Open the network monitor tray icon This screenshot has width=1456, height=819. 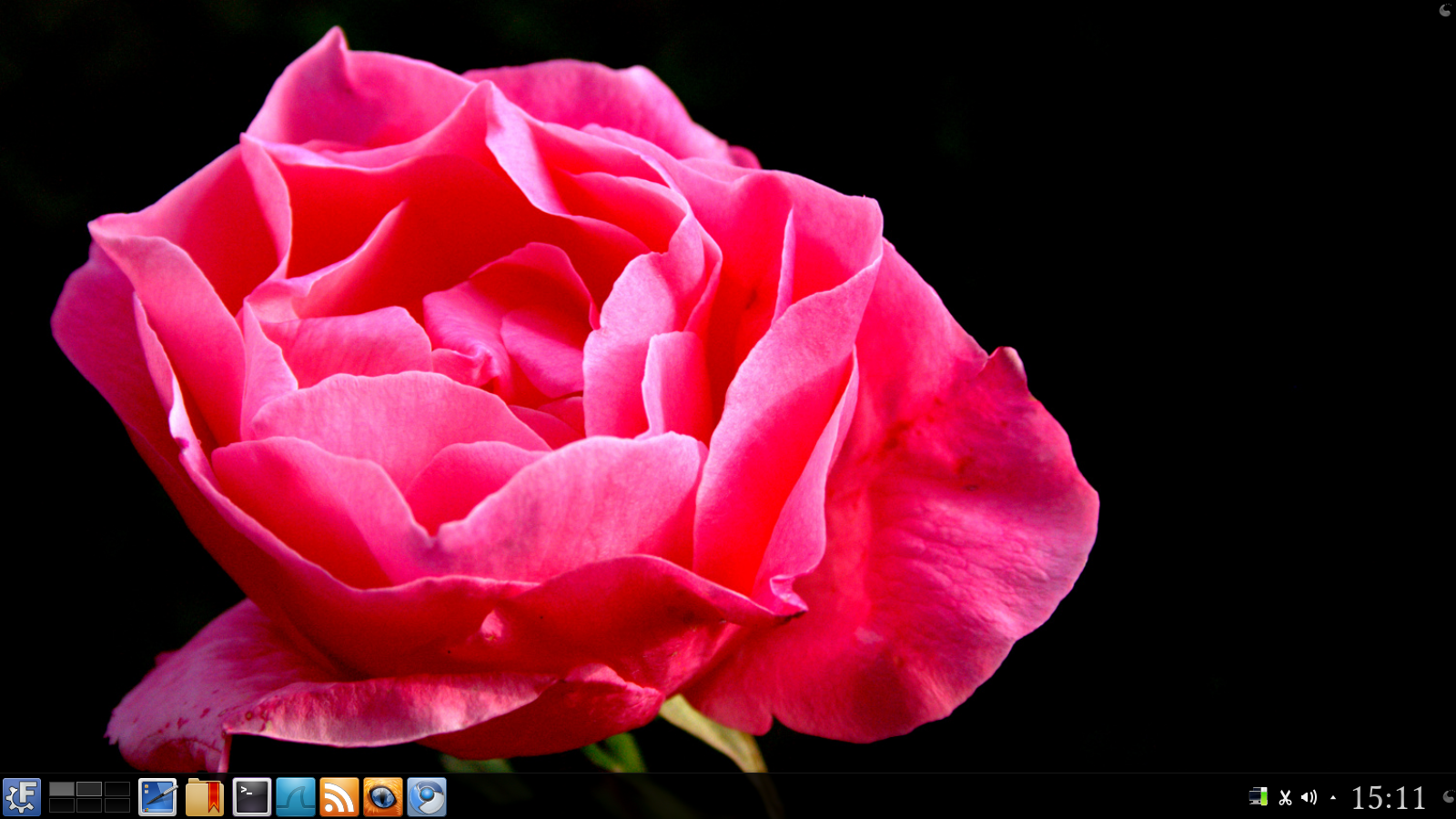pyautogui.click(x=1258, y=797)
